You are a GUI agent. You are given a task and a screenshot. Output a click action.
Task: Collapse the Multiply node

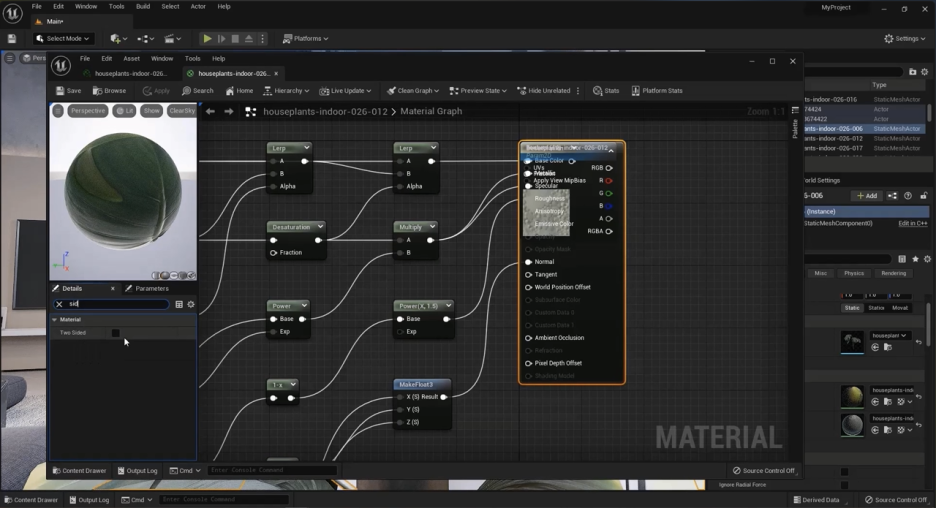coord(432,227)
